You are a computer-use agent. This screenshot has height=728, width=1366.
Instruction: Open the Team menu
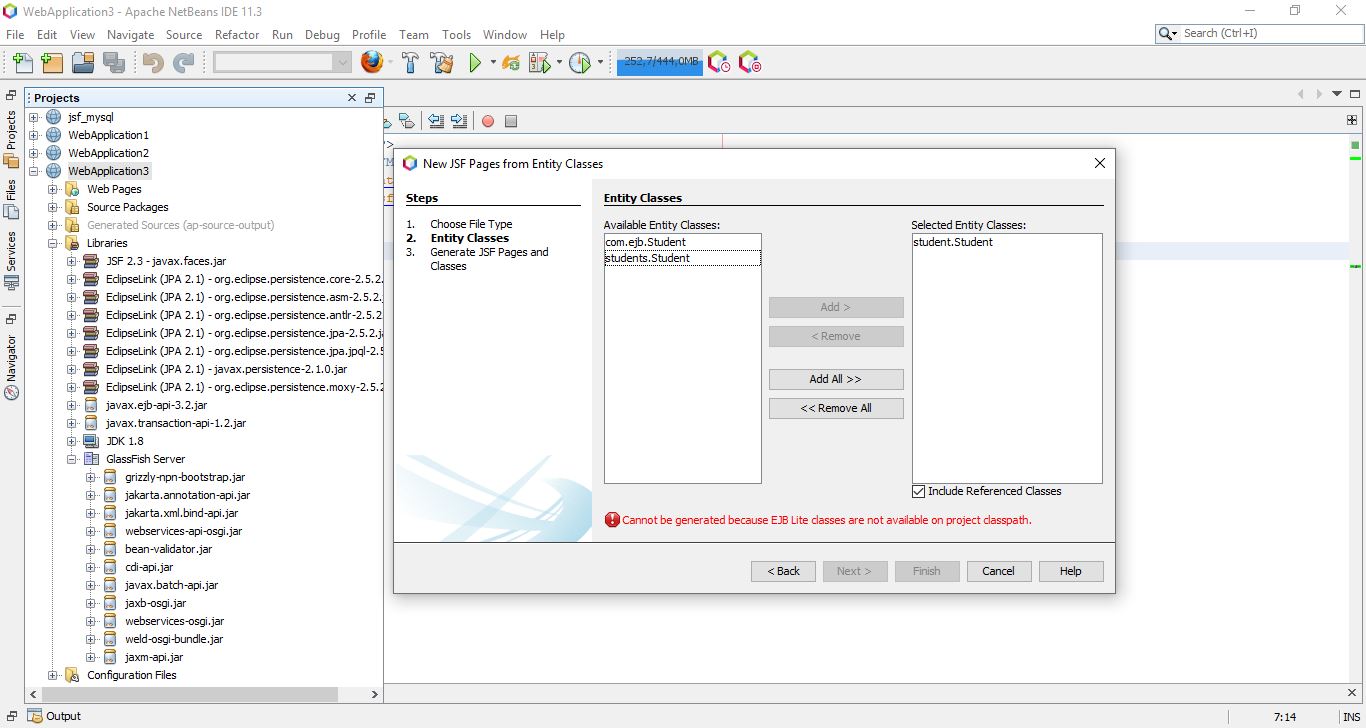click(x=413, y=34)
